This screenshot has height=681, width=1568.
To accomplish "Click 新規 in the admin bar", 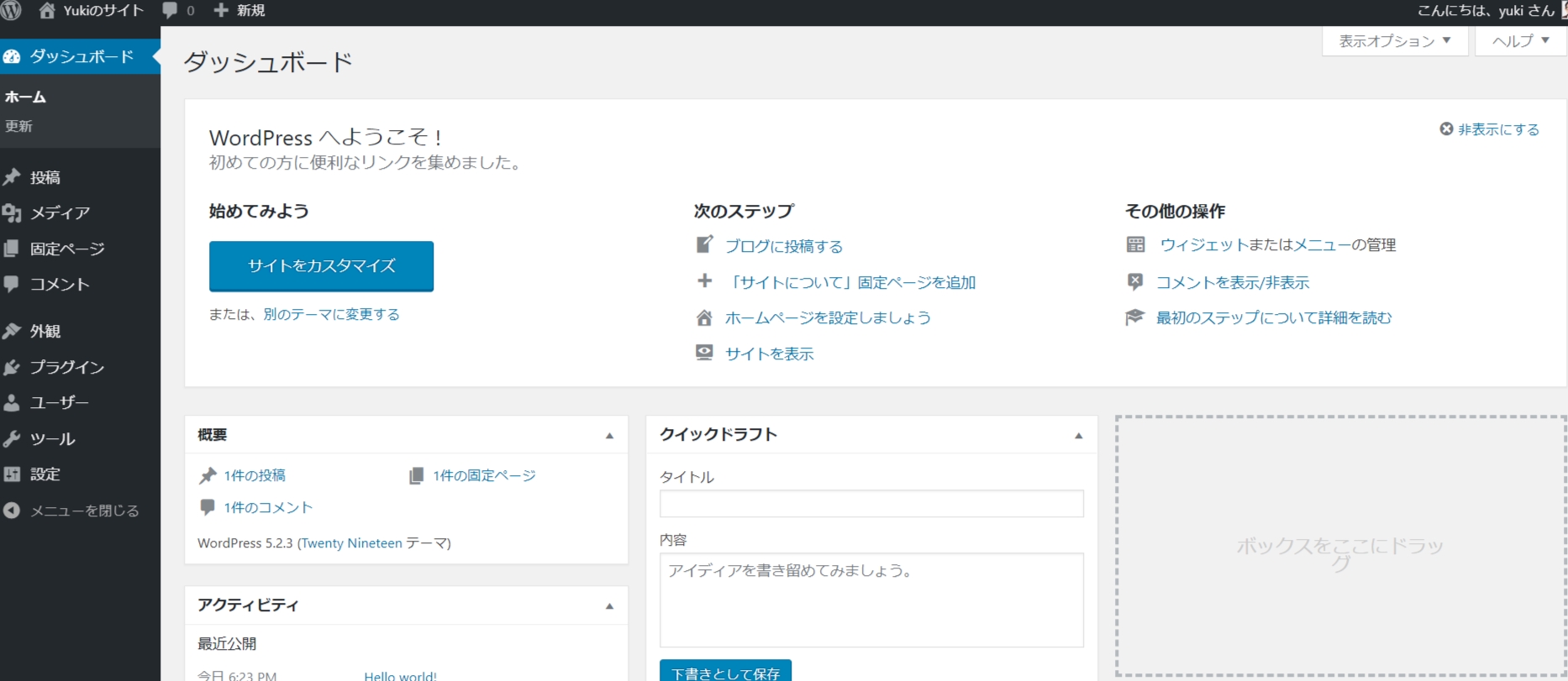I will (x=250, y=11).
